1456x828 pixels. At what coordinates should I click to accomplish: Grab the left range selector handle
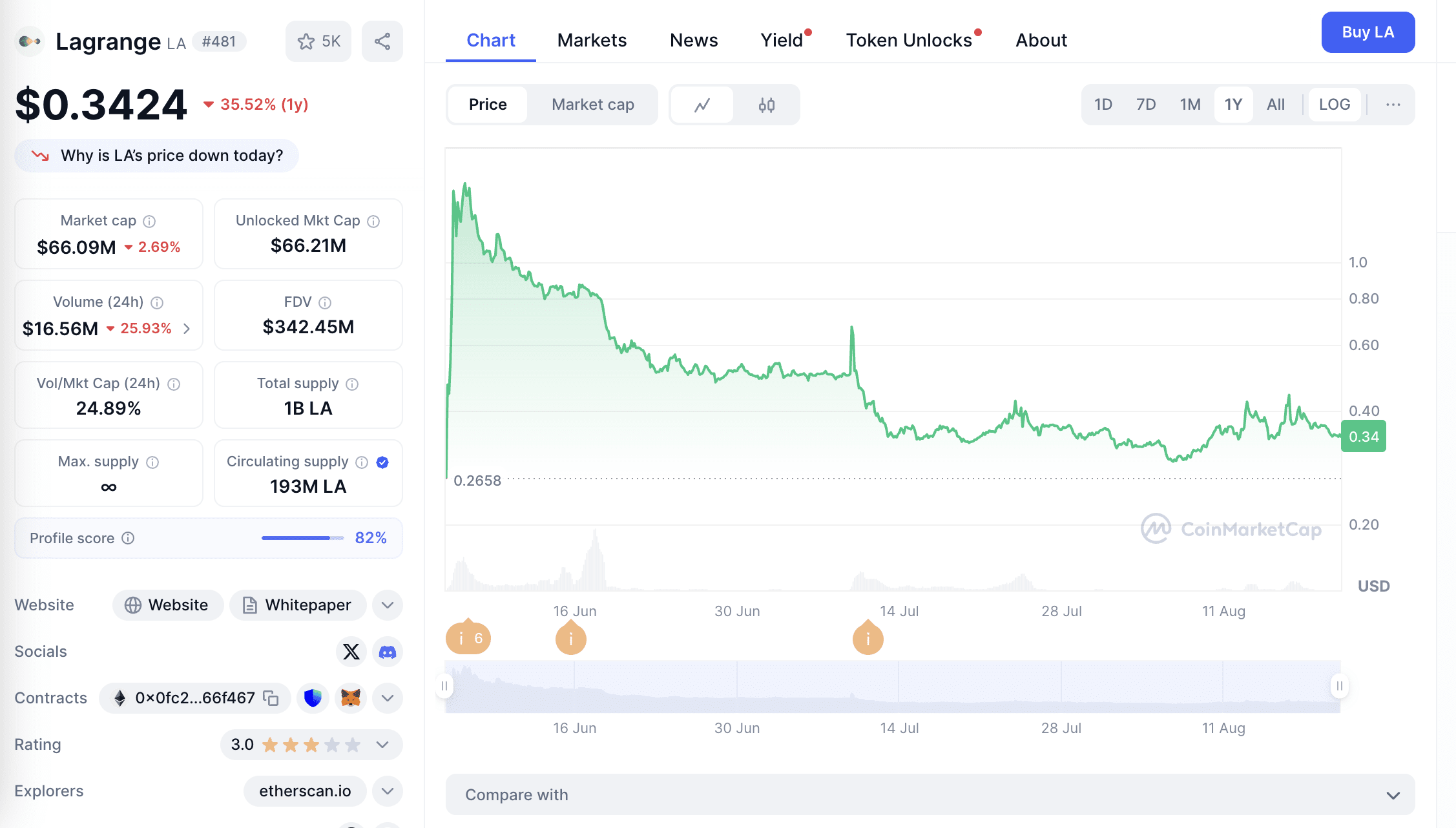tap(444, 686)
